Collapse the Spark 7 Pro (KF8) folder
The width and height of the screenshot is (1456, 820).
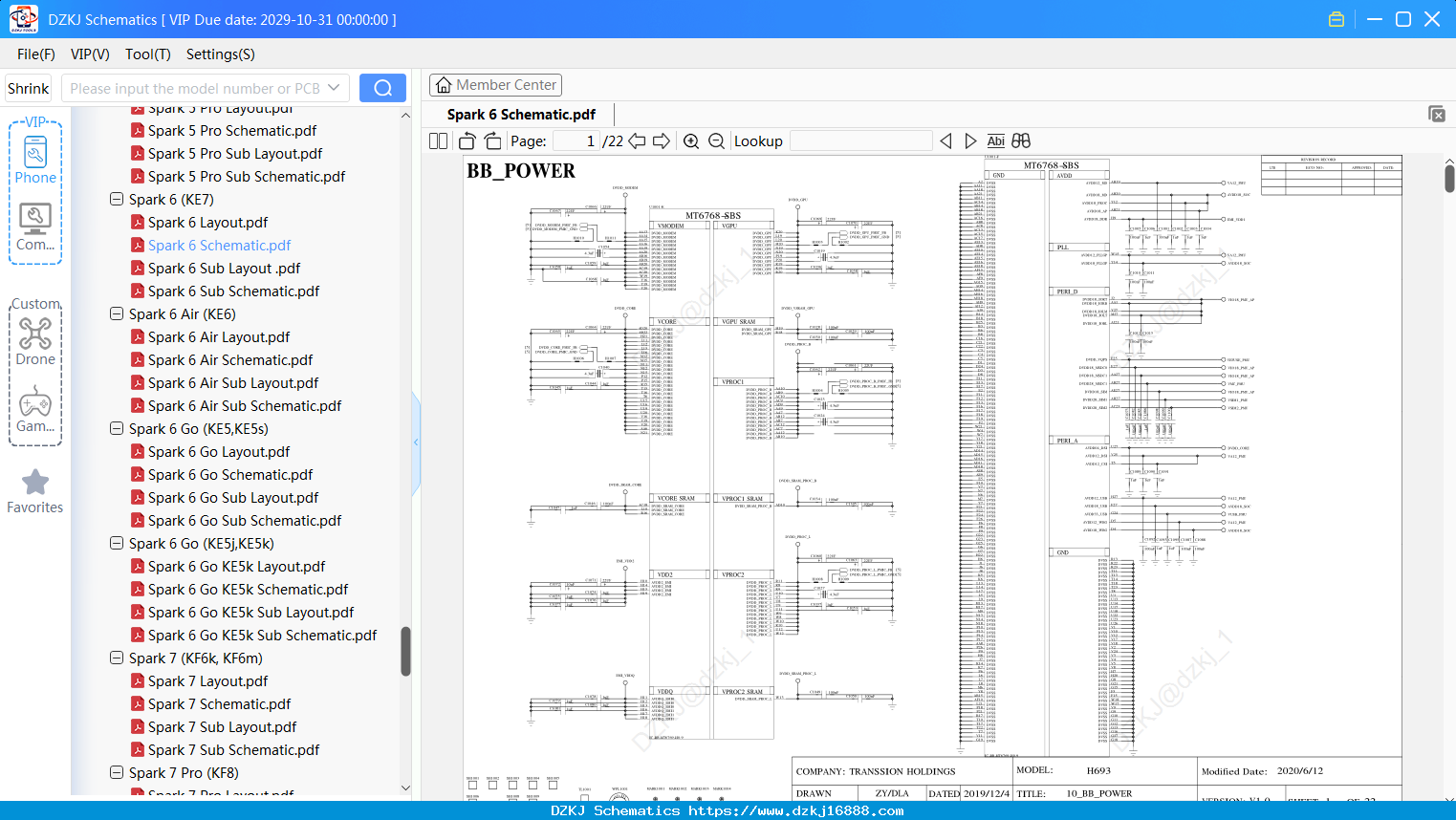117,773
